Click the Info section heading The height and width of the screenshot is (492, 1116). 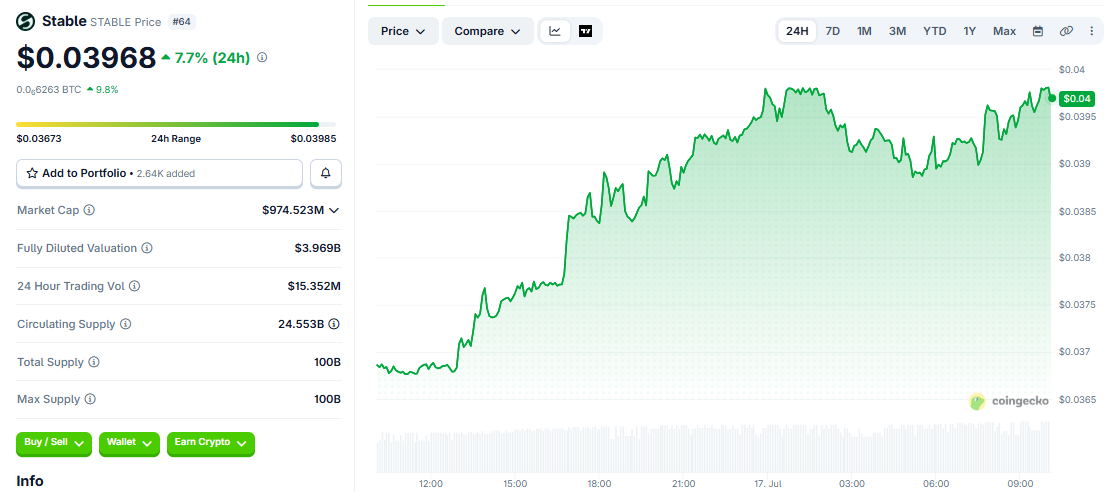[30, 481]
